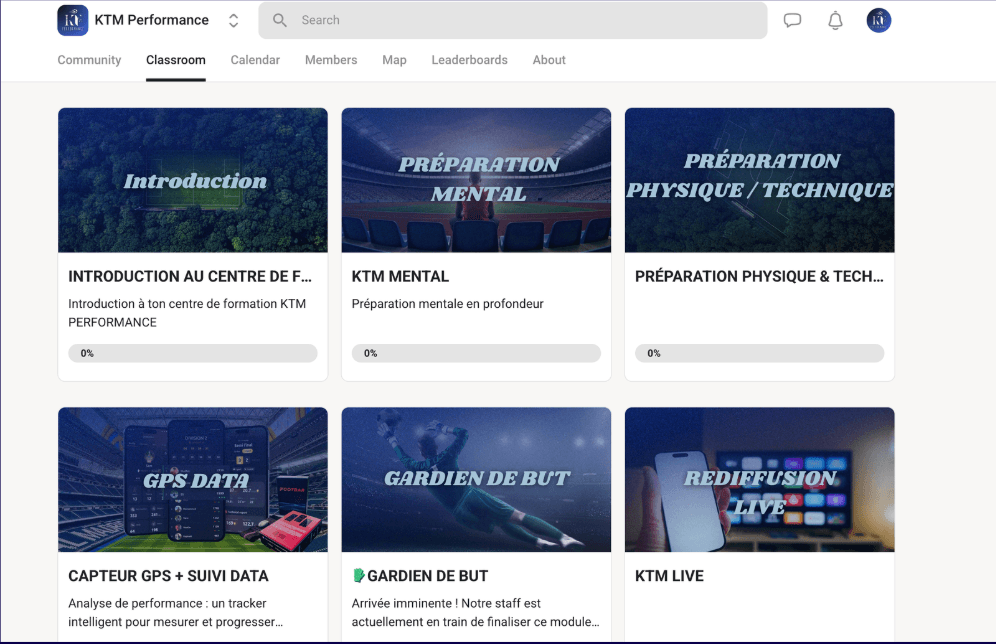Open the Introduction course thumbnail
Screen dimensions: 996x644
click(x=193, y=180)
